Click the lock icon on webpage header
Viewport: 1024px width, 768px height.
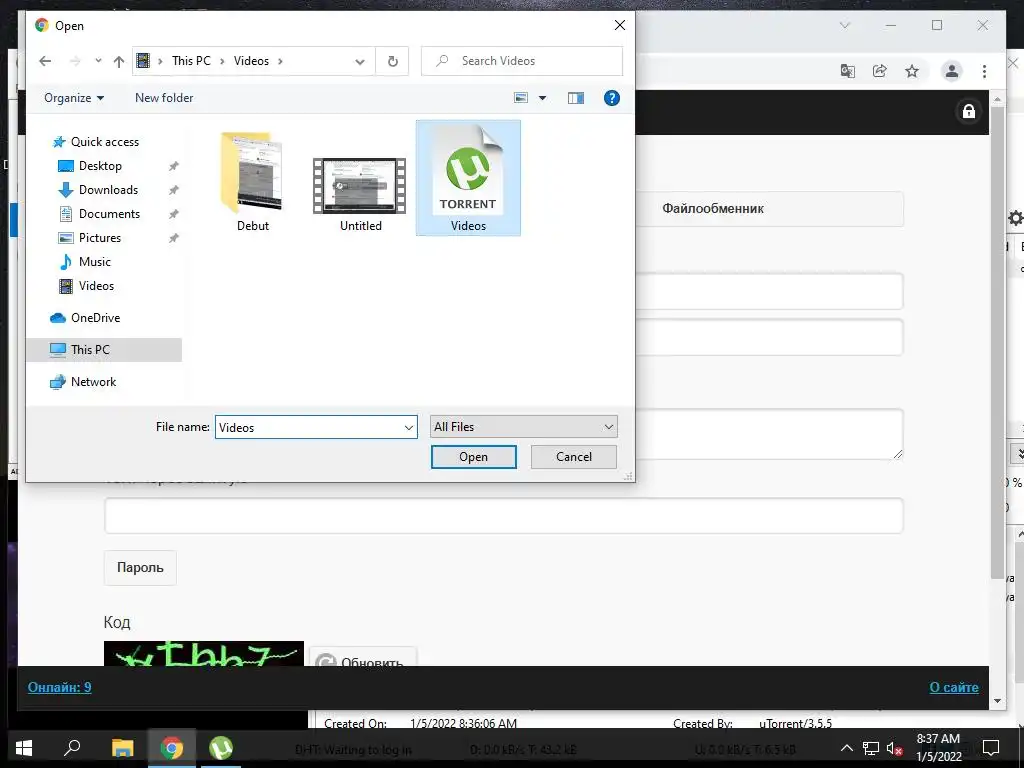[x=968, y=111]
